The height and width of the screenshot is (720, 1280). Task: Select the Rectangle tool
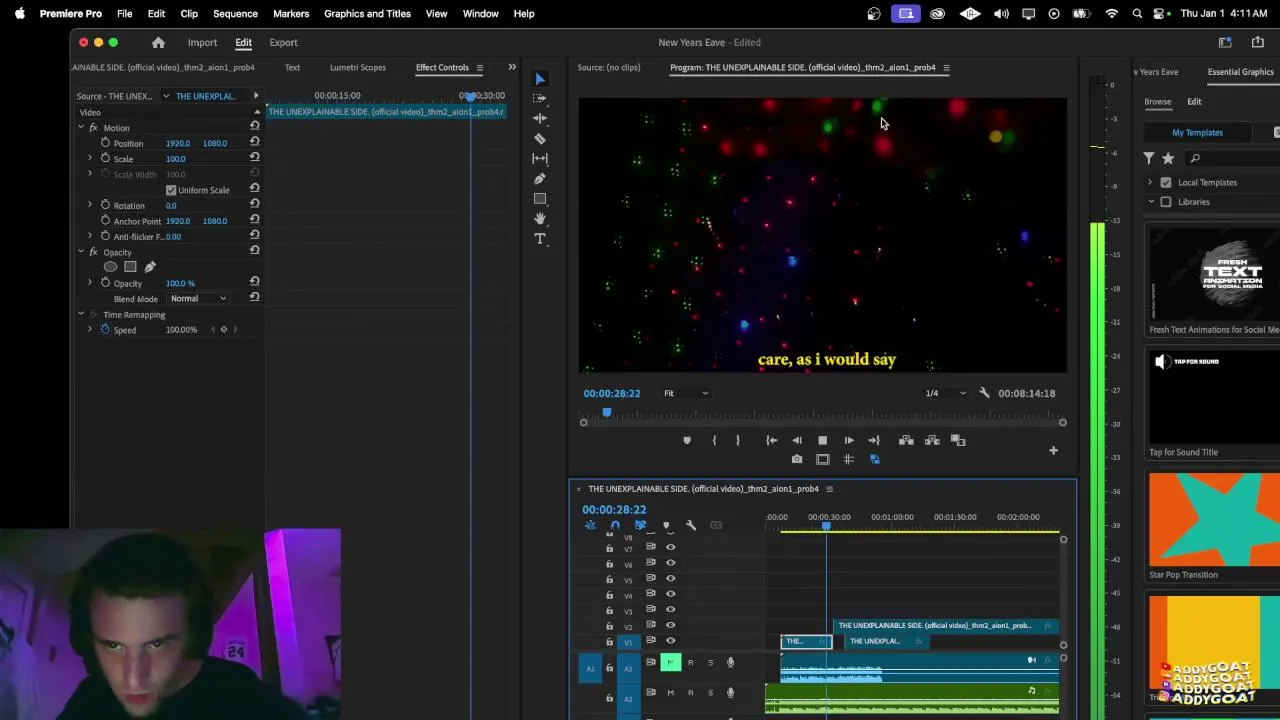click(x=540, y=198)
